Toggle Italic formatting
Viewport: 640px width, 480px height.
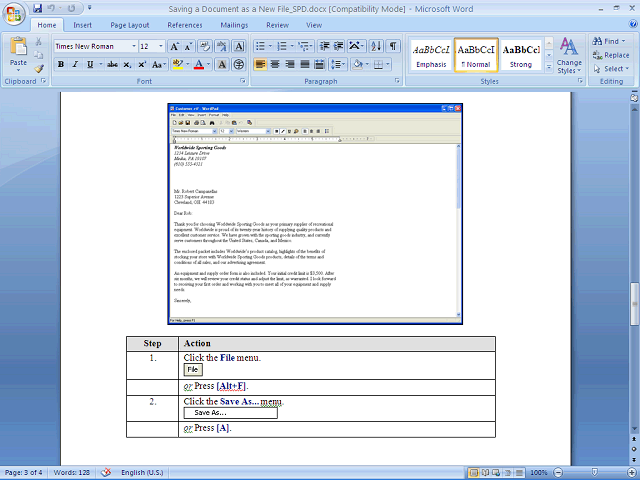(x=75, y=64)
